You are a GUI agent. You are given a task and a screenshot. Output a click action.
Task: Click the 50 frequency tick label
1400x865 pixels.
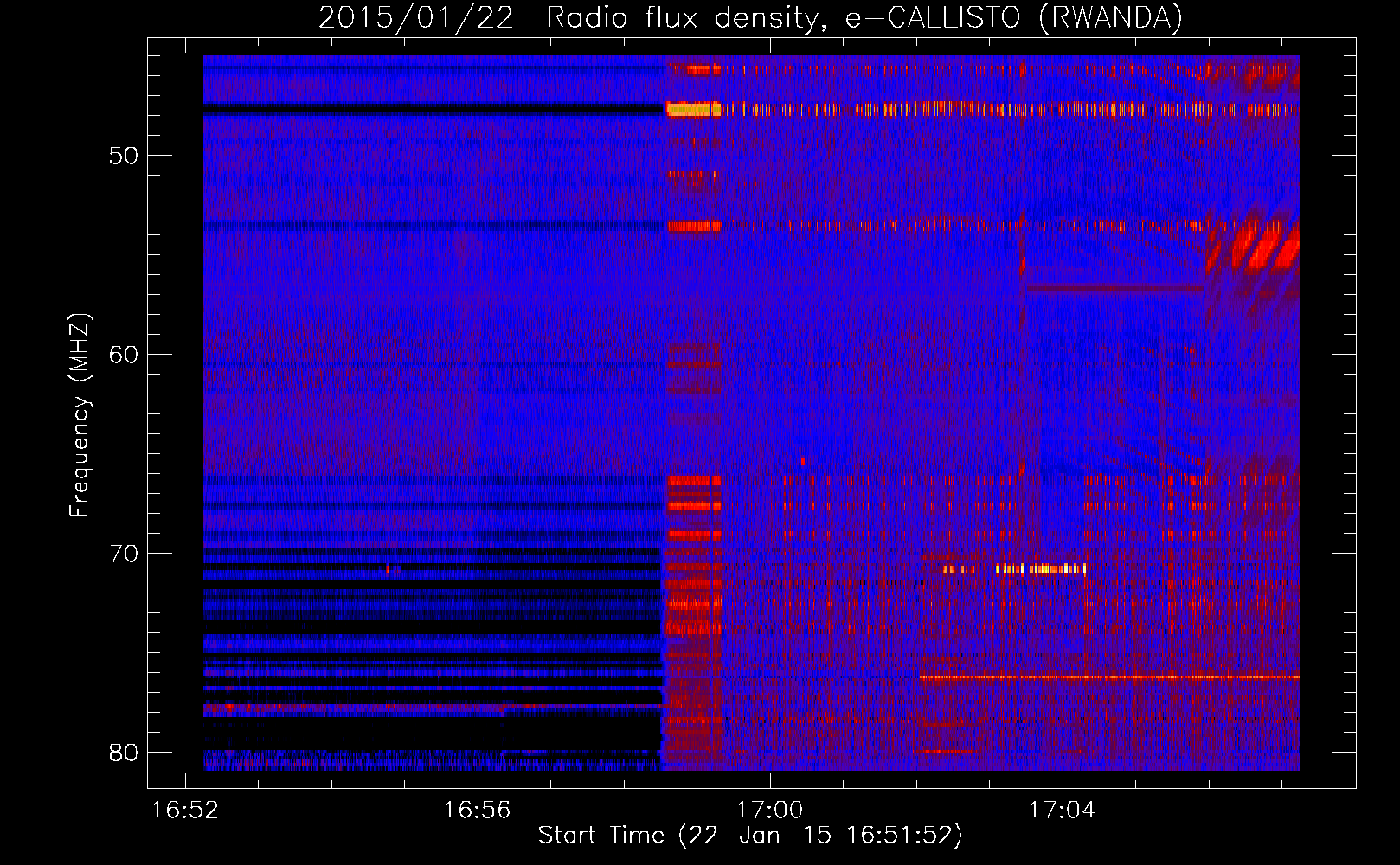pos(124,156)
